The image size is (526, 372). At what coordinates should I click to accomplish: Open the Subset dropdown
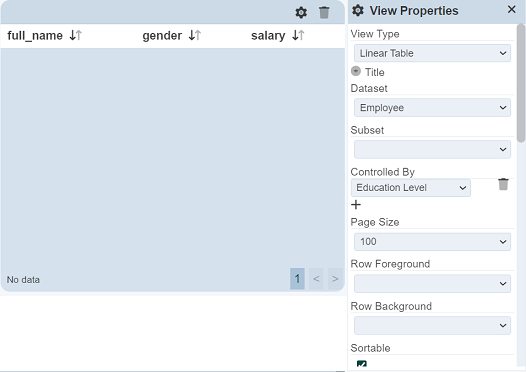[432, 149]
